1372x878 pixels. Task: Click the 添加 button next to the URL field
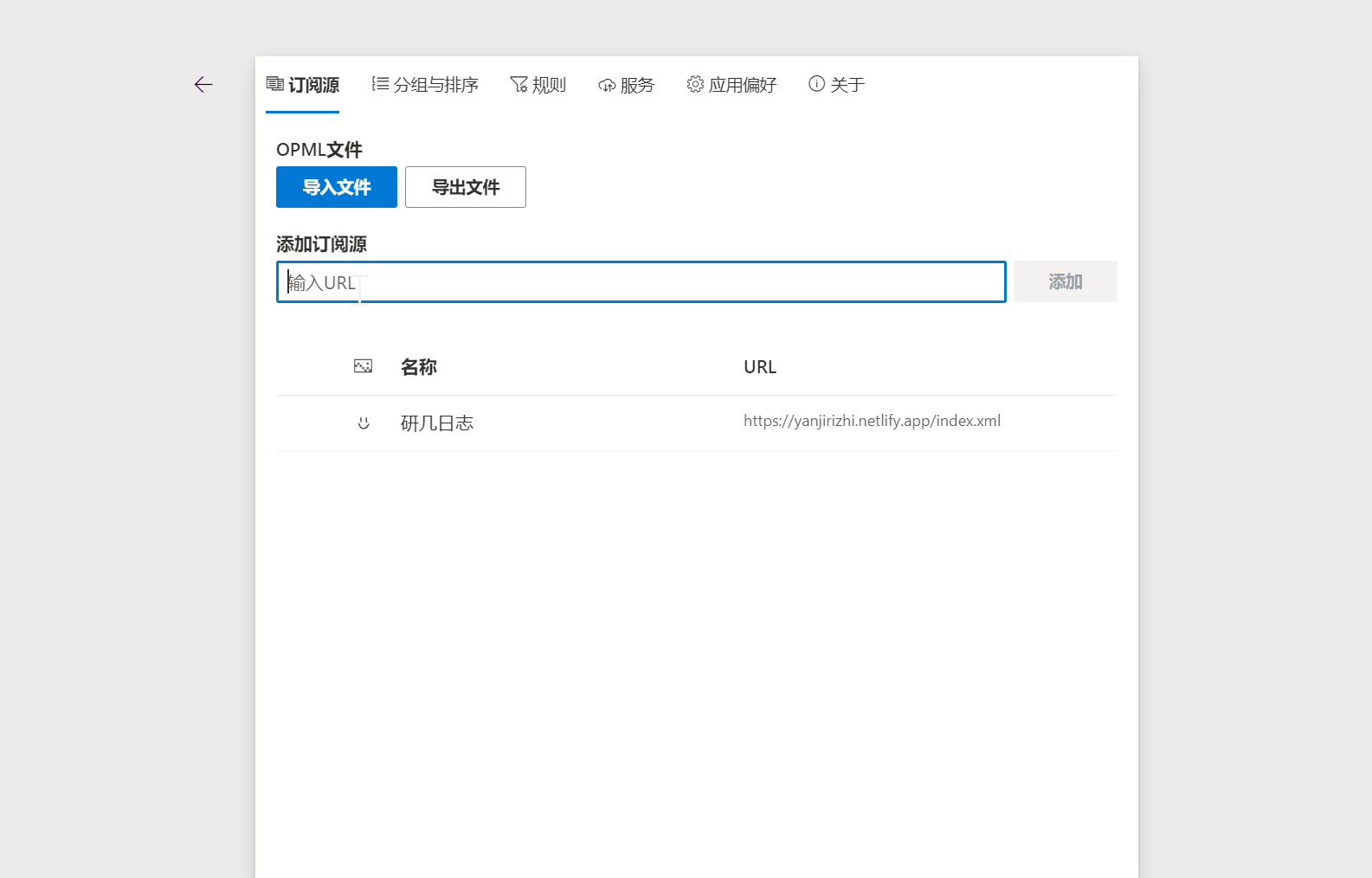click(x=1065, y=281)
